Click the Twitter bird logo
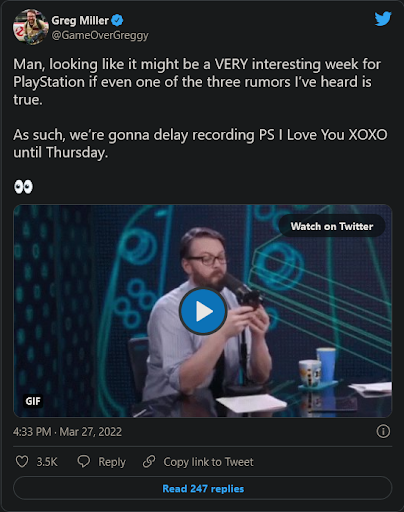 tap(383, 19)
